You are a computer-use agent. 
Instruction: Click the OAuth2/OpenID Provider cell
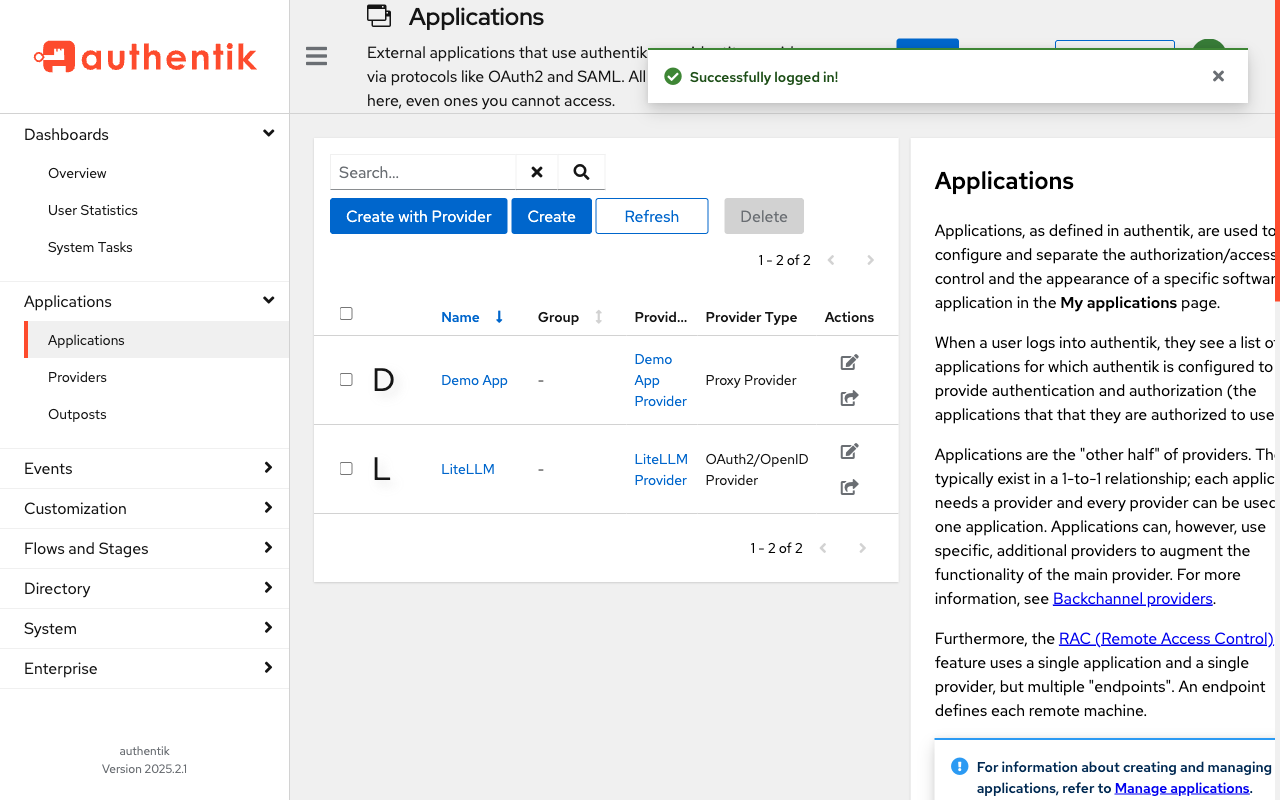[x=757, y=469]
